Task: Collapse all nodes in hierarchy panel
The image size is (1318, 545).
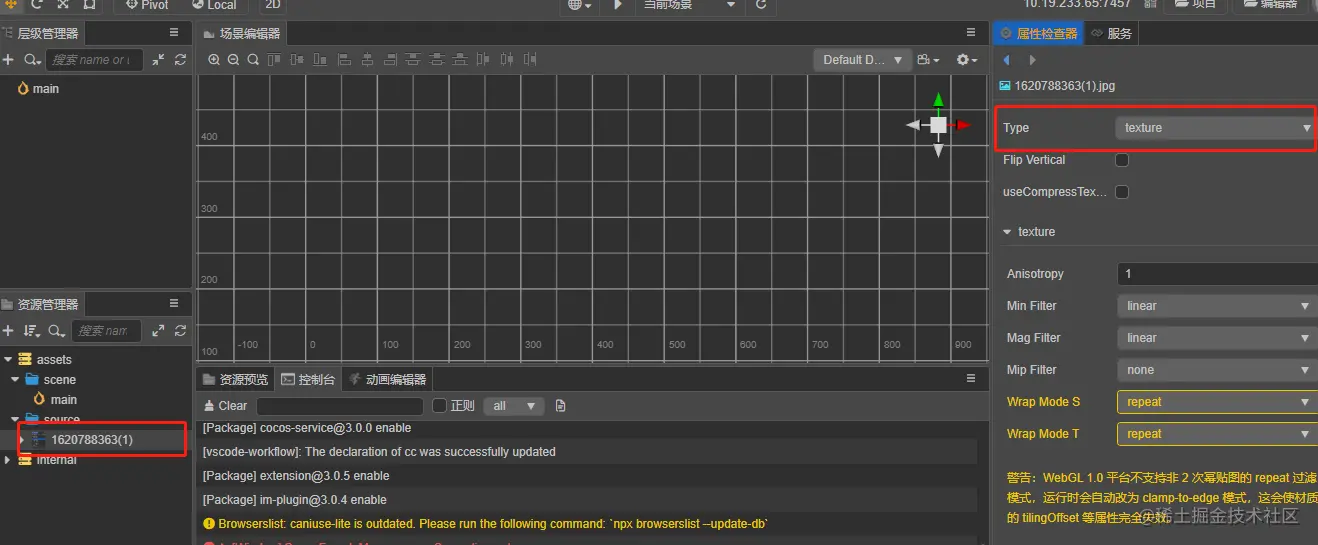Action: (158, 60)
